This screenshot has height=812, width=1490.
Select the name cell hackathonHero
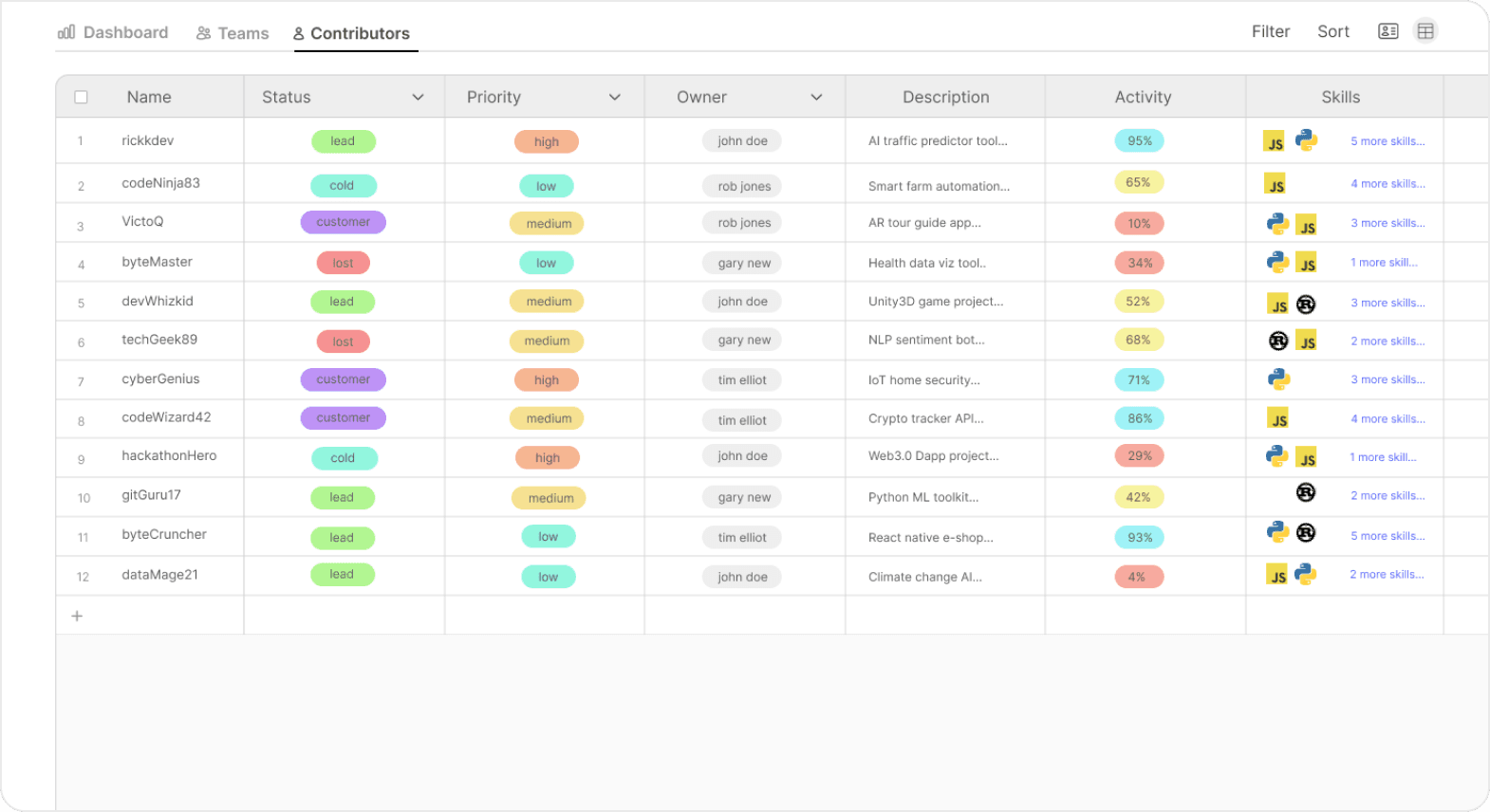pos(169,455)
